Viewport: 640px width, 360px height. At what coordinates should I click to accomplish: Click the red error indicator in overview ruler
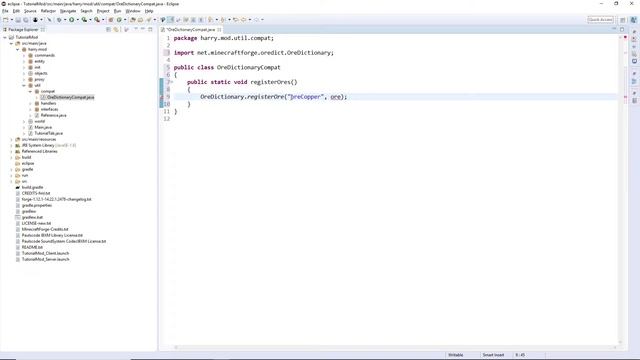[625, 38]
